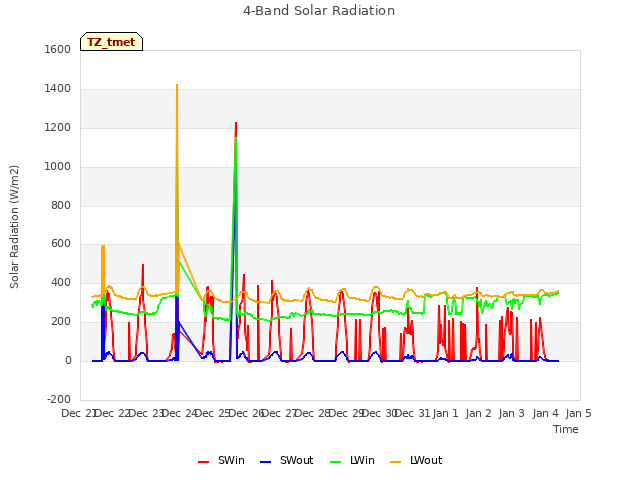Image resolution: width=640 pixels, height=480 pixels.
Task: Click the orange LWout spike peak near 1400
Action: pyautogui.click(x=177, y=85)
